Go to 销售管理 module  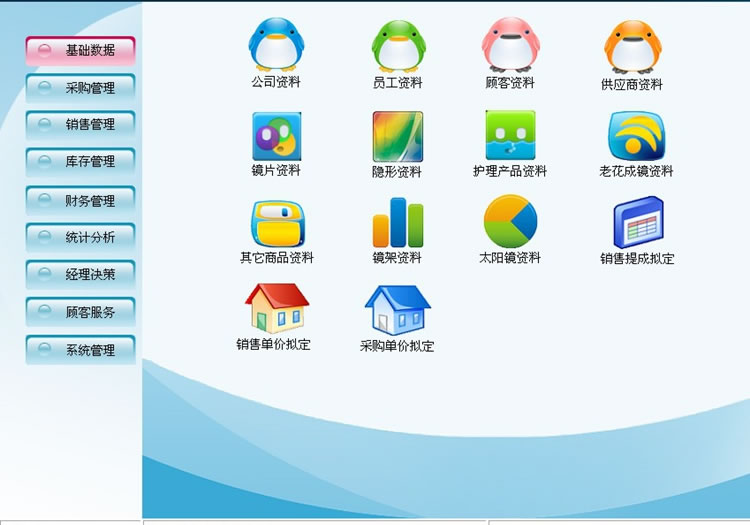80,124
